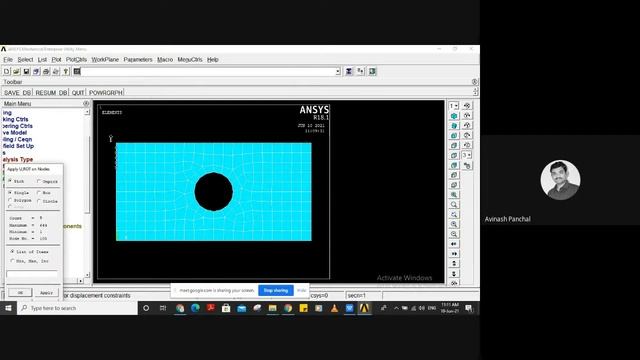The image size is (640, 360).
Task: Click Apply in the picking dialog
Action: 47,293
